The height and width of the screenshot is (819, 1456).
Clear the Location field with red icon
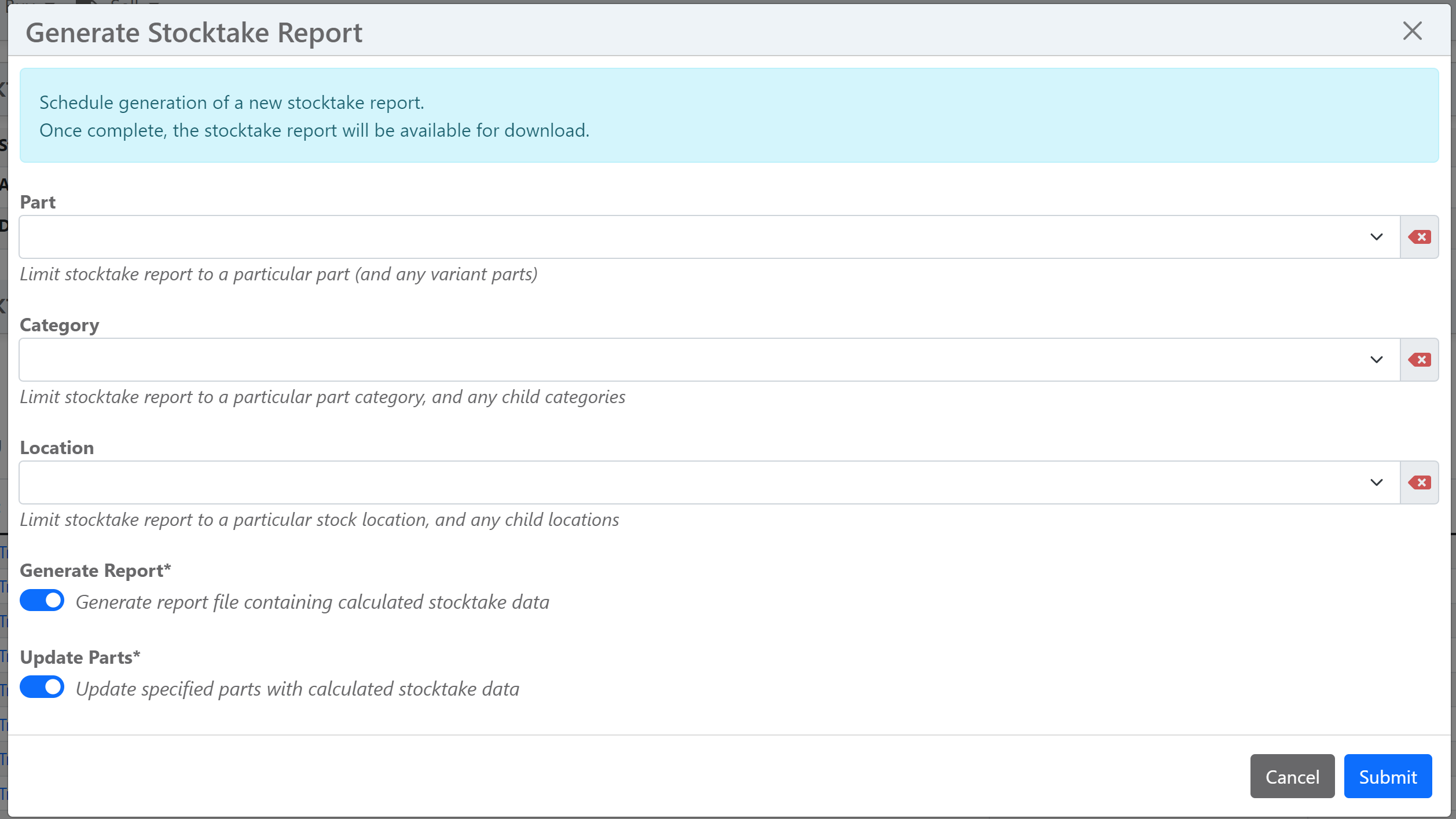(1419, 482)
